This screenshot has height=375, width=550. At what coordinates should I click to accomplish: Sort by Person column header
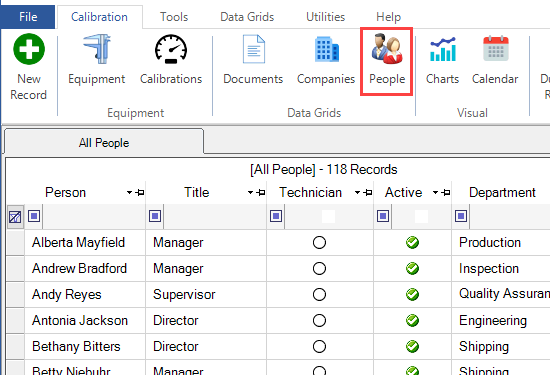pos(66,192)
